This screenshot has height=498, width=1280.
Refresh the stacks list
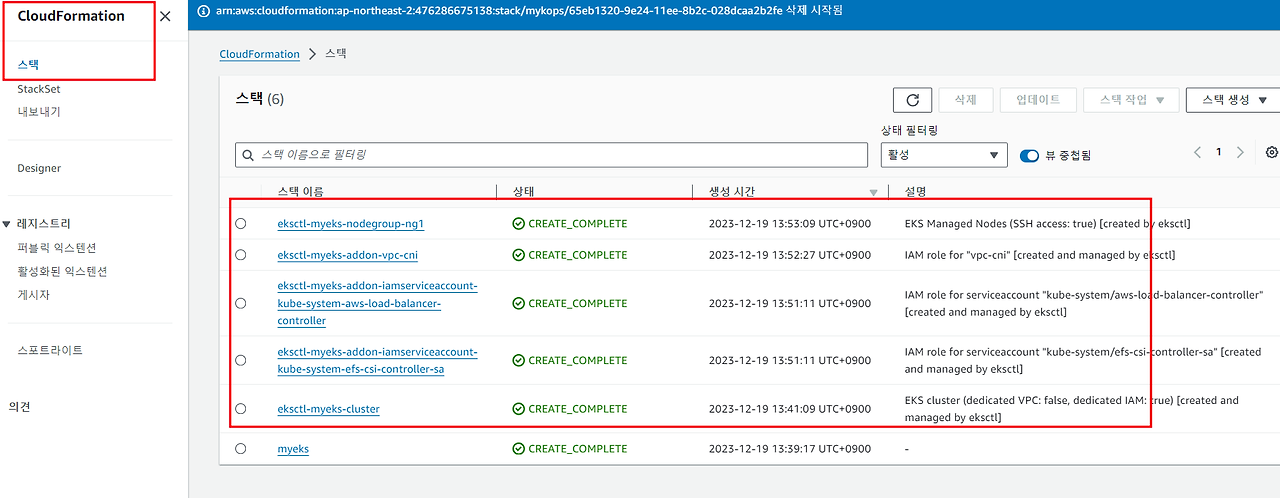tap(912, 100)
